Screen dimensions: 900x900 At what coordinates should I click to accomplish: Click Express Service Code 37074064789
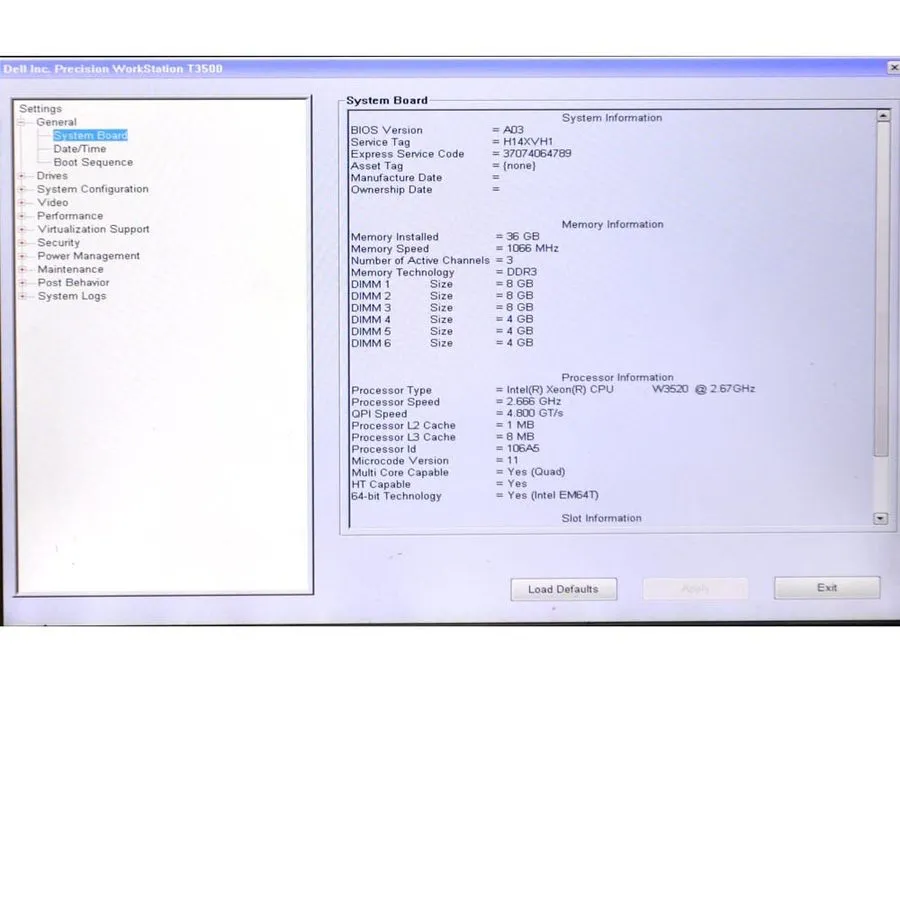[x=537, y=153]
